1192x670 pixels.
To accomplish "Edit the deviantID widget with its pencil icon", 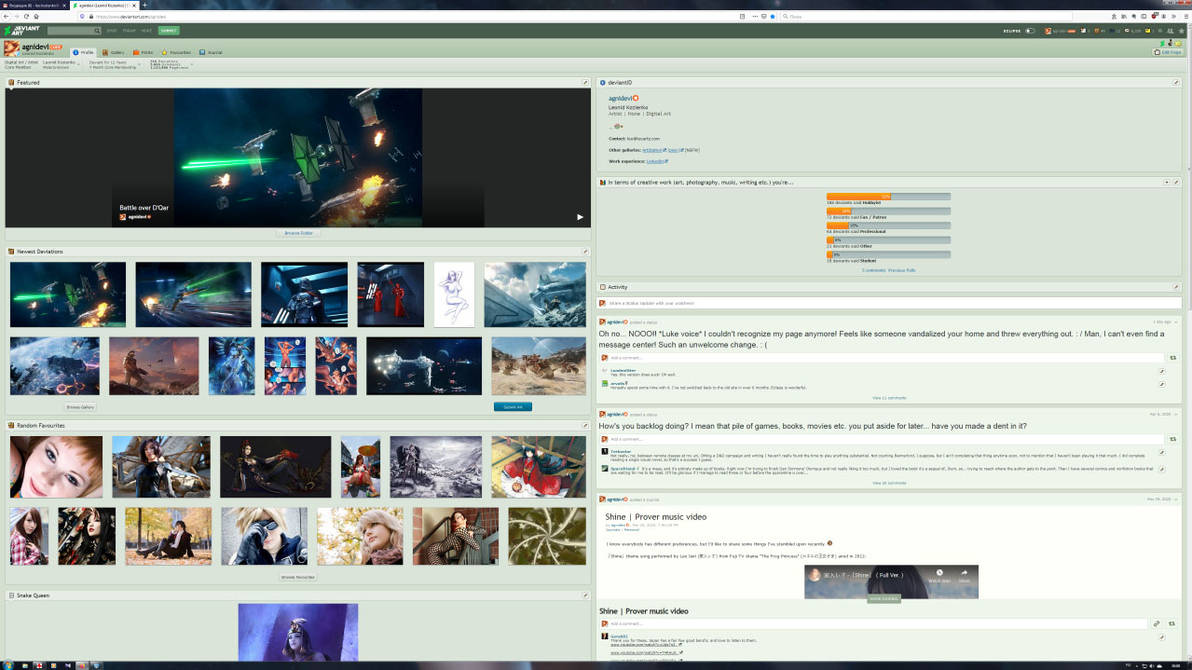I will coord(1176,82).
